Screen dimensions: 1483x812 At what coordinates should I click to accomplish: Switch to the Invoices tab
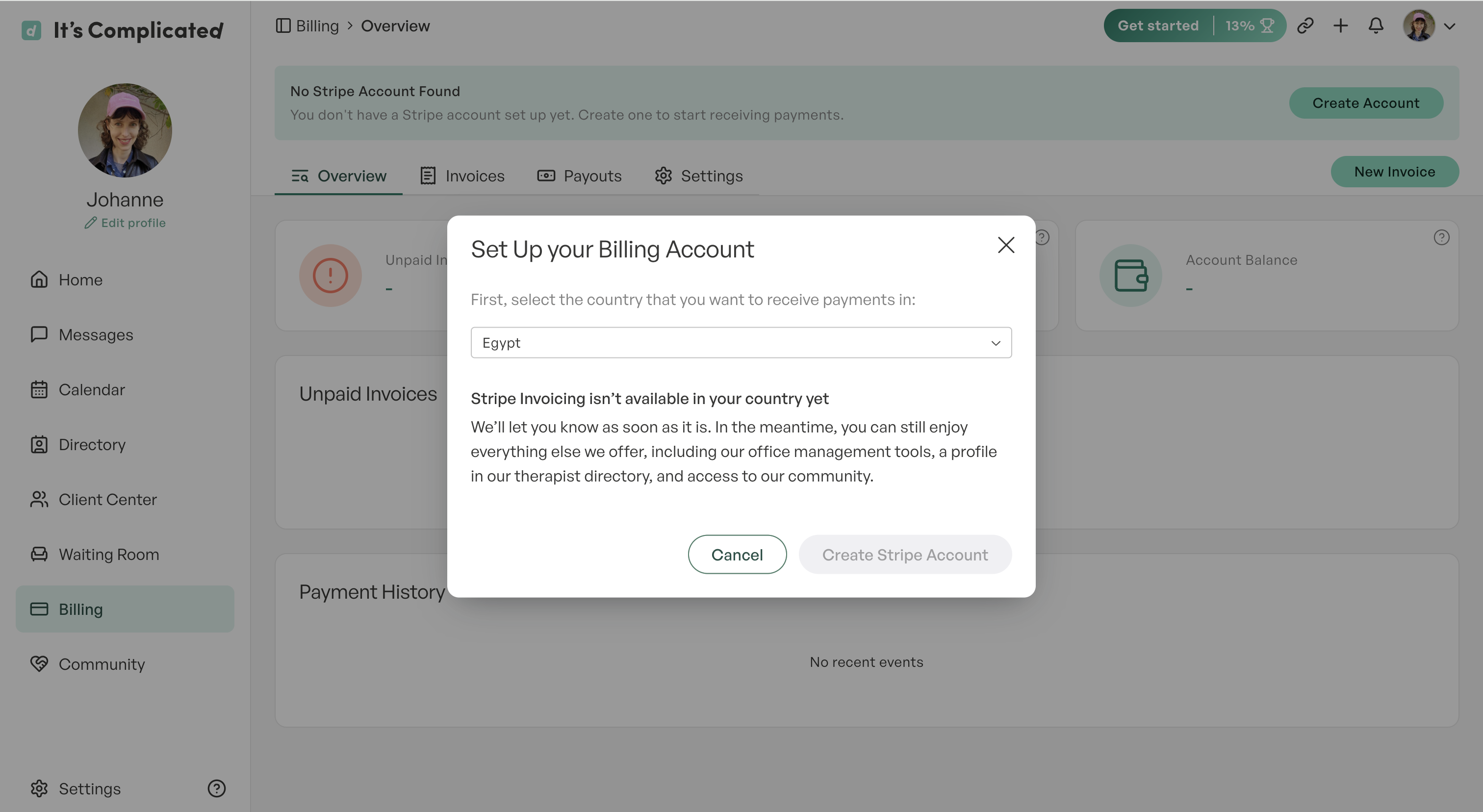click(x=461, y=176)
